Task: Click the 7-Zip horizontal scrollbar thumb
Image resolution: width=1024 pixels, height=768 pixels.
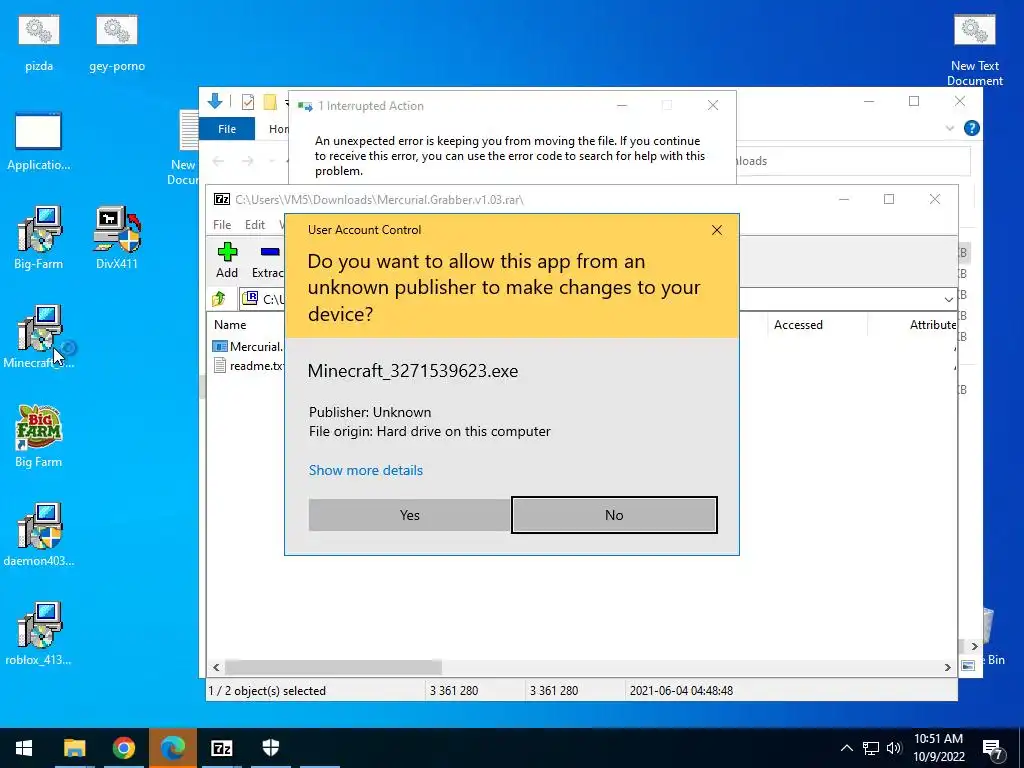Action: click(x=333, y=667)
